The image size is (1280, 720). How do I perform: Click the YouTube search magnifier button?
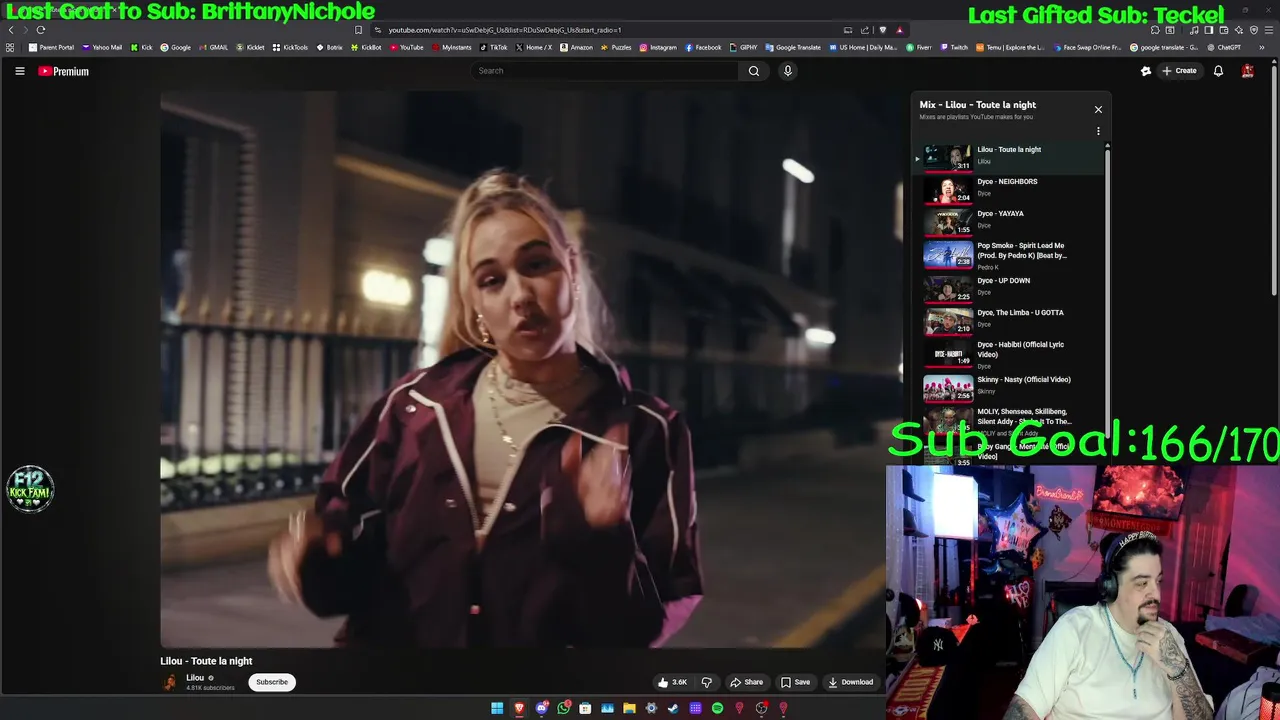point(754,71)
